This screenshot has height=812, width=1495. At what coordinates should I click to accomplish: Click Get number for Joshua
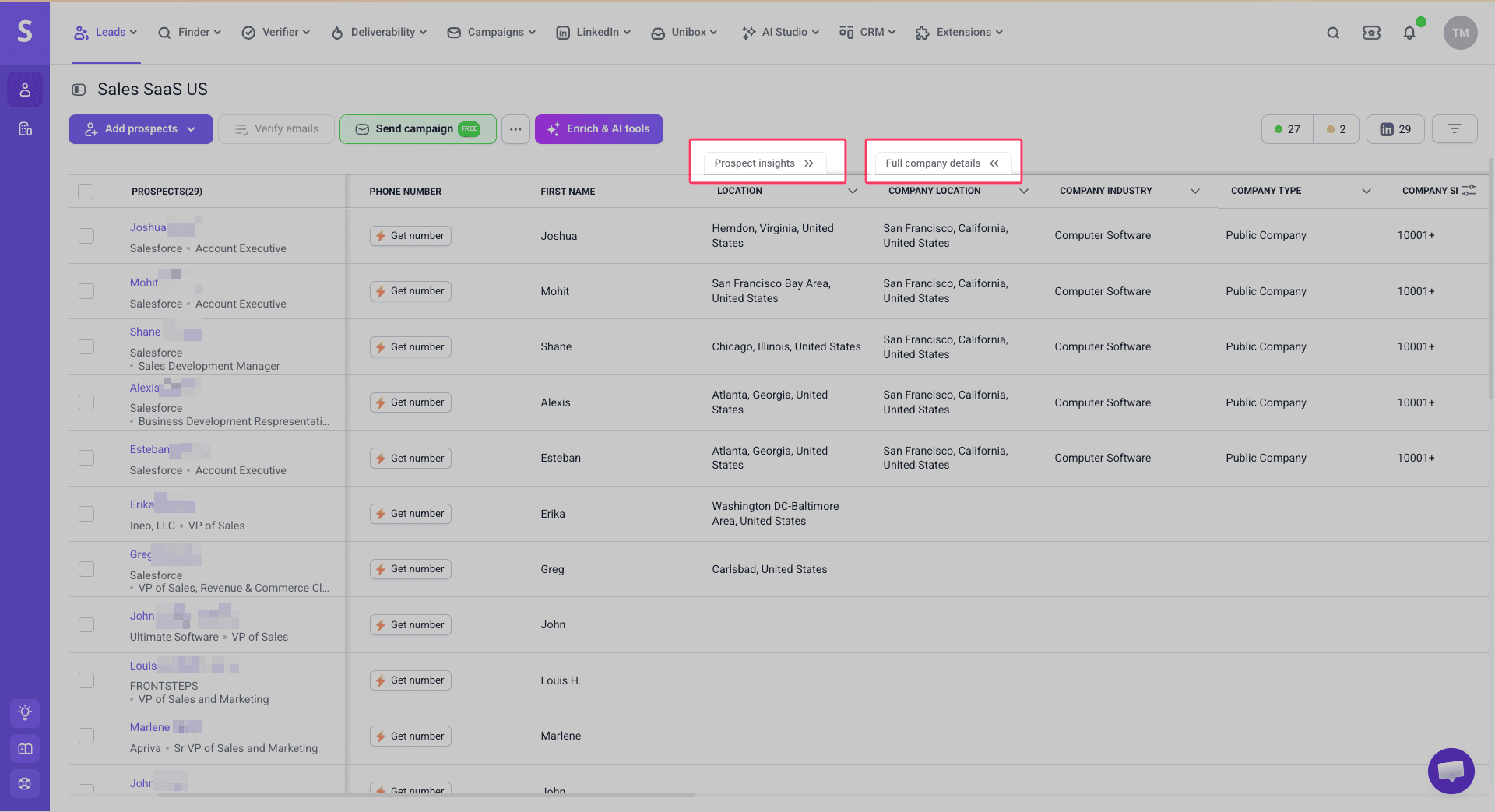click(x=410, y=236)
